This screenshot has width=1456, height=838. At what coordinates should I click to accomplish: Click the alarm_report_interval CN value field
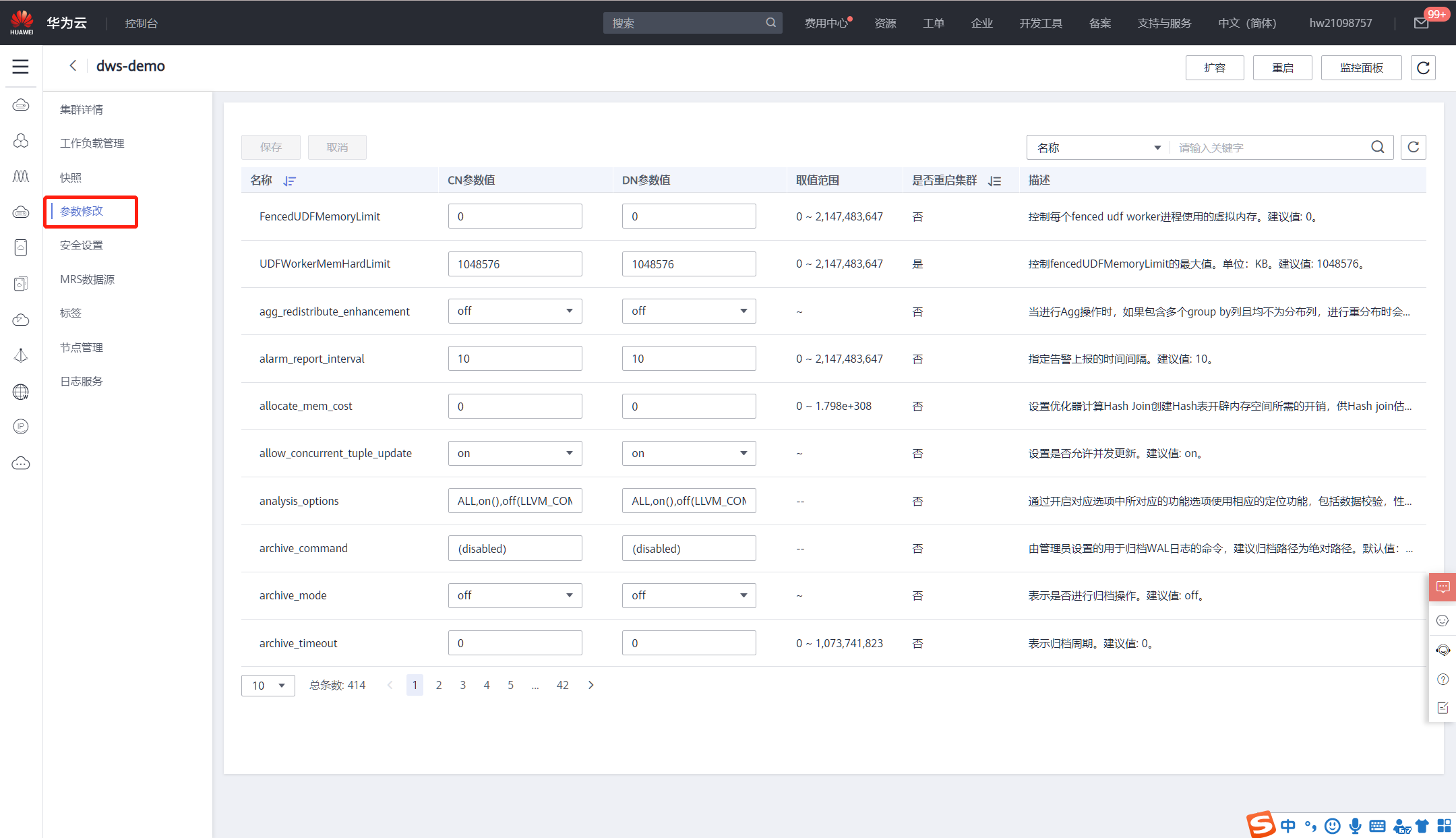point(515,359)
